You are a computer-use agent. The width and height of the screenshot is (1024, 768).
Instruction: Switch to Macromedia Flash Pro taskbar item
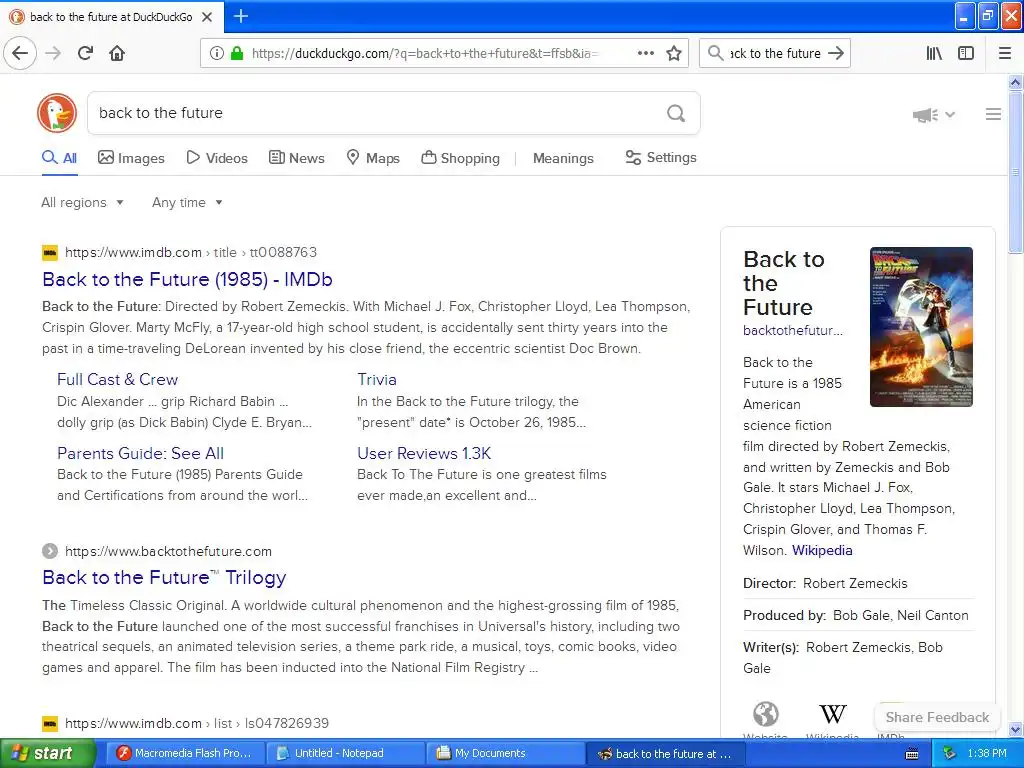[184, 754]
